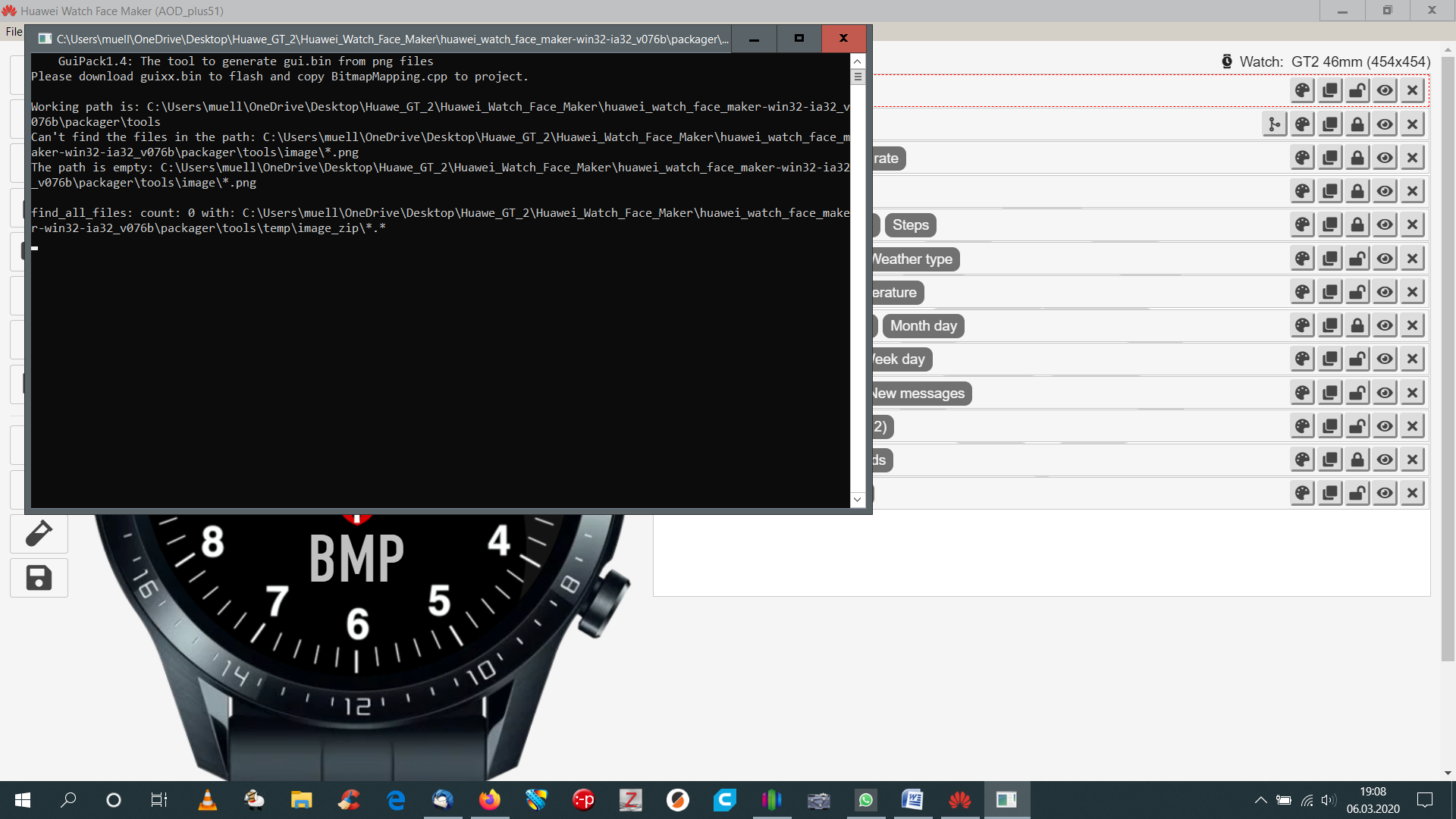The width and height of the screenshot is (1456, 819).
Task: Open palette for the Month day row
Action: pyautogui.click(x=1303, y=325)
